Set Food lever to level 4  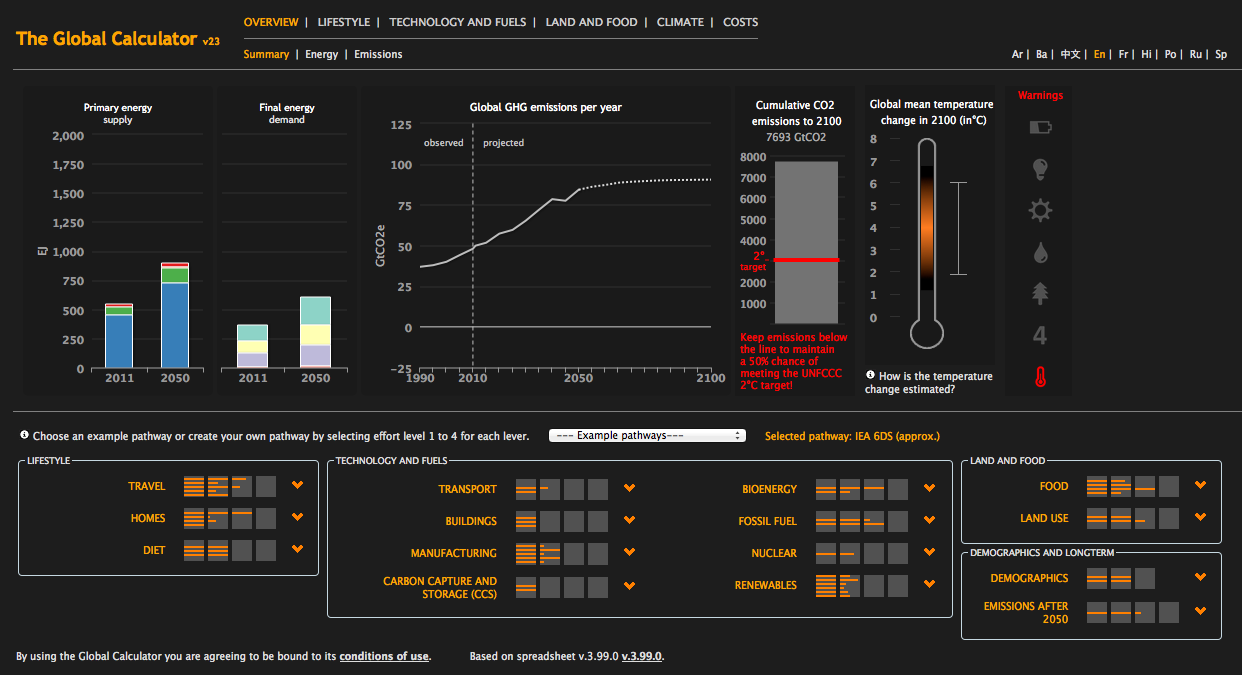tap(1169, 487)
